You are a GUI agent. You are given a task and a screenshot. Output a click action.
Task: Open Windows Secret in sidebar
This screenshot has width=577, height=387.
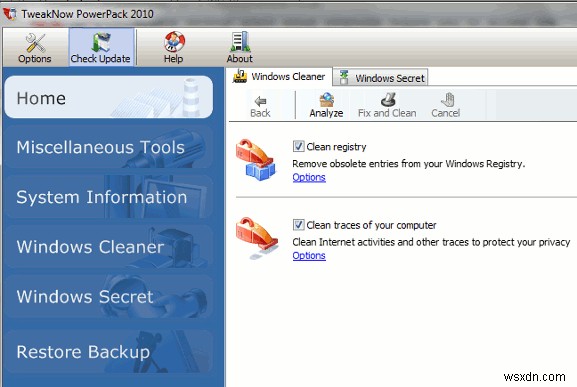click(x=109, y=297)
